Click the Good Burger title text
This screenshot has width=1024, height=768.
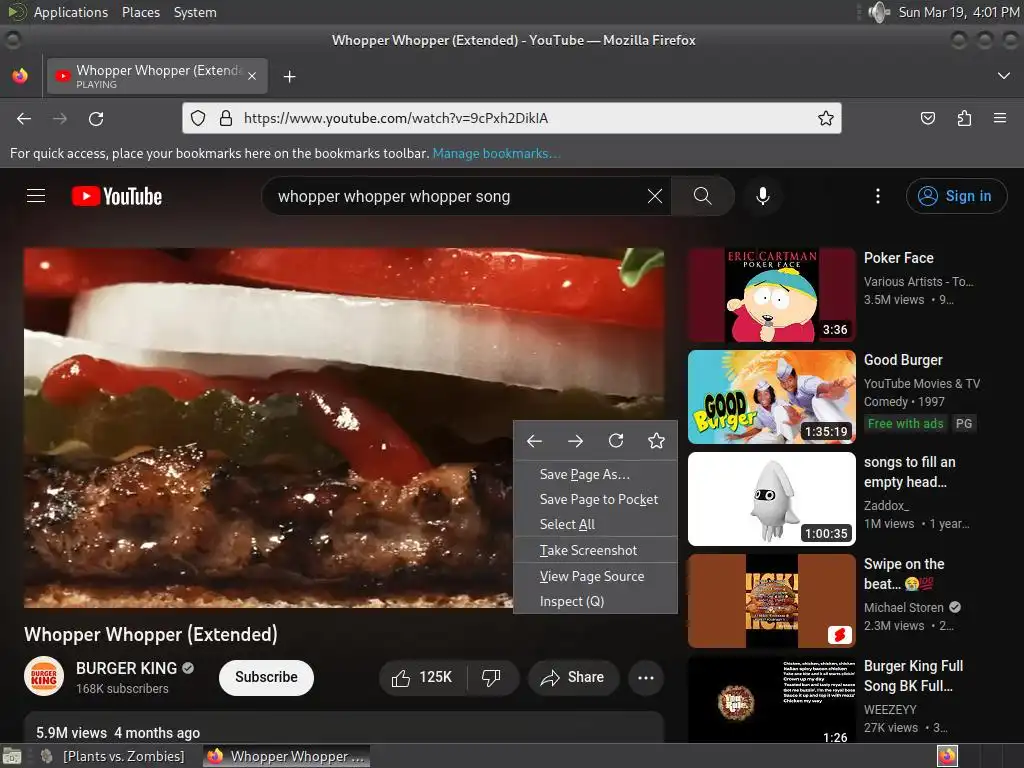click(903, 360)
